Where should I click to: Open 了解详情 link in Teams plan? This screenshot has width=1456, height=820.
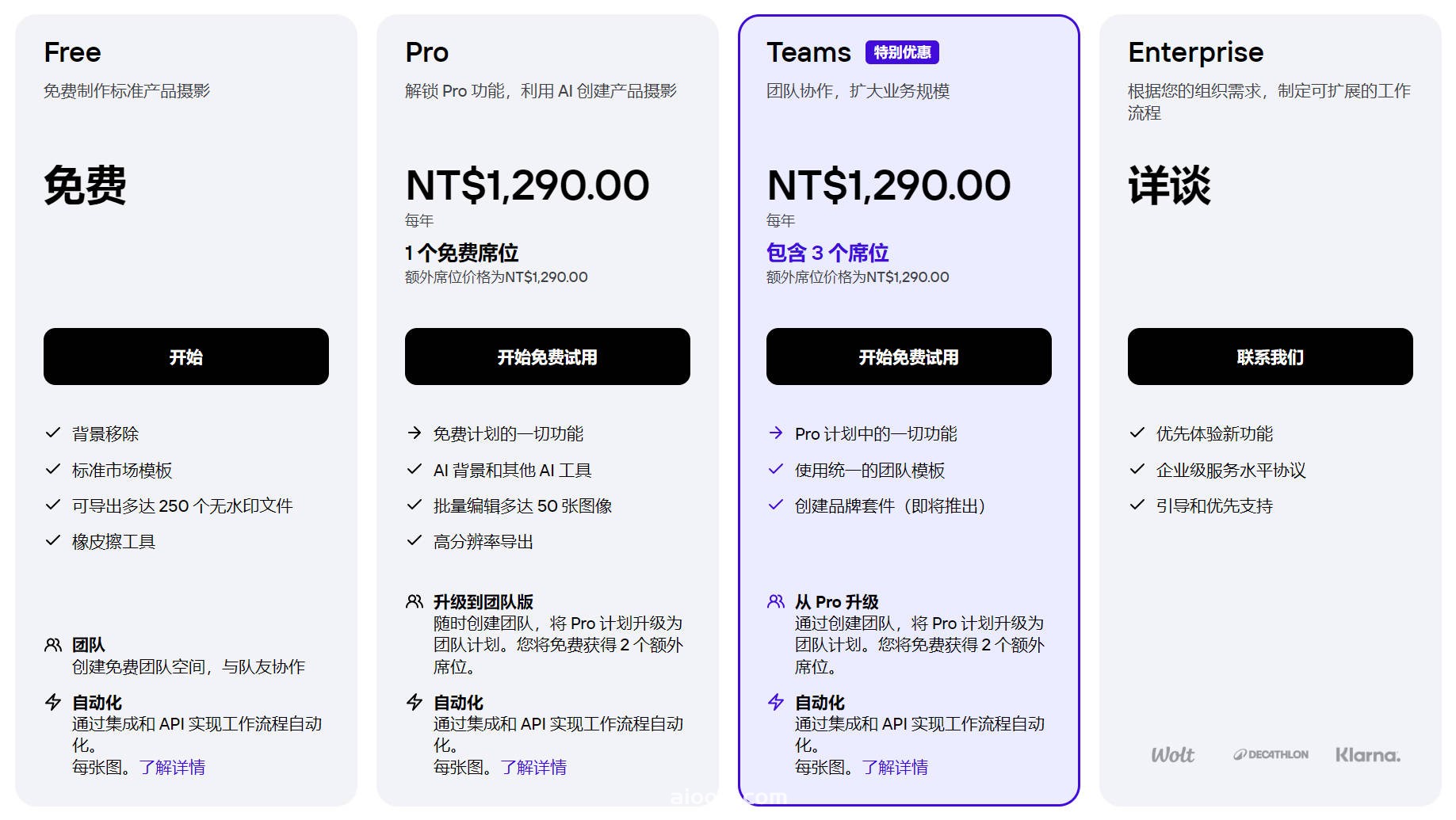click(895, 767)
